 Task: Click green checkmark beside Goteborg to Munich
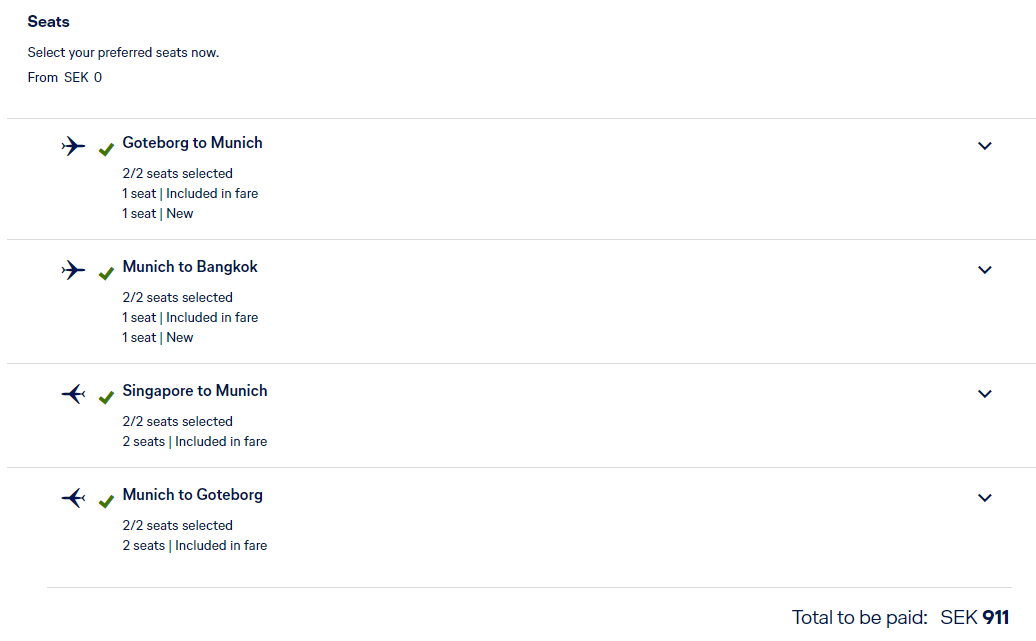106,150
